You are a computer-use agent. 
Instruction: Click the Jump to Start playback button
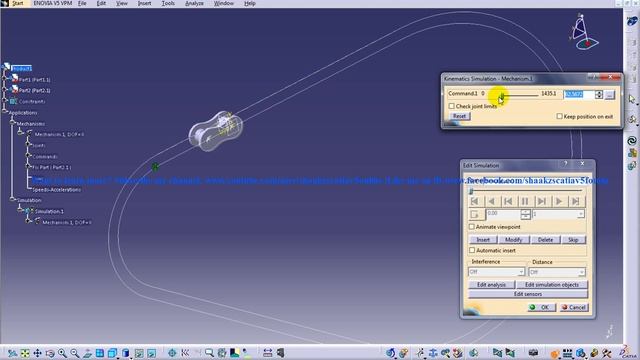coord(475,201)
